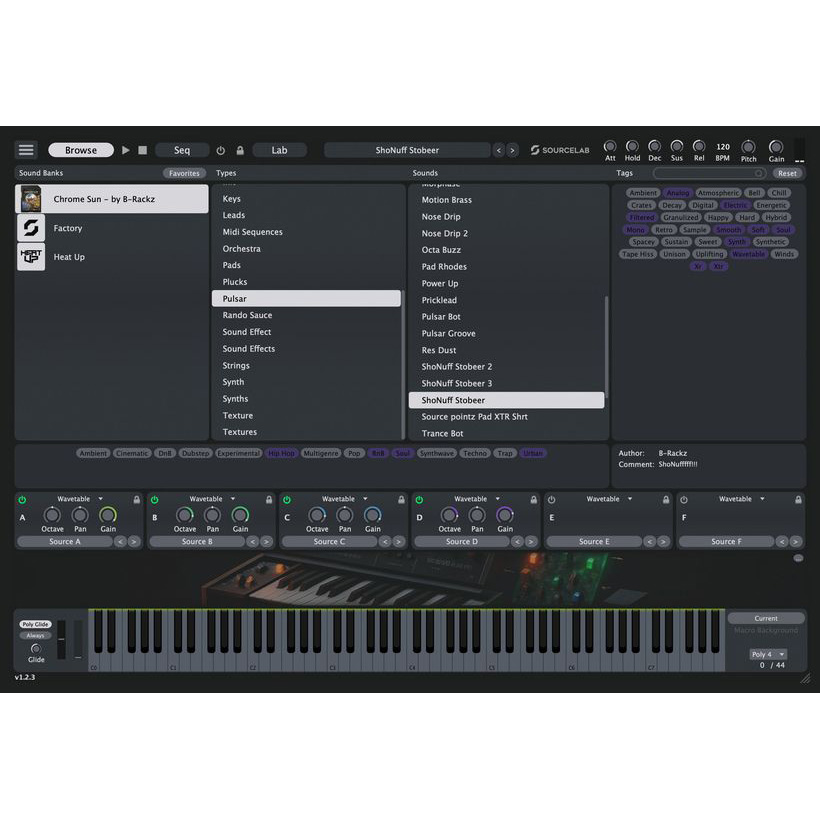Enable power for Source F

coord(684,500)
